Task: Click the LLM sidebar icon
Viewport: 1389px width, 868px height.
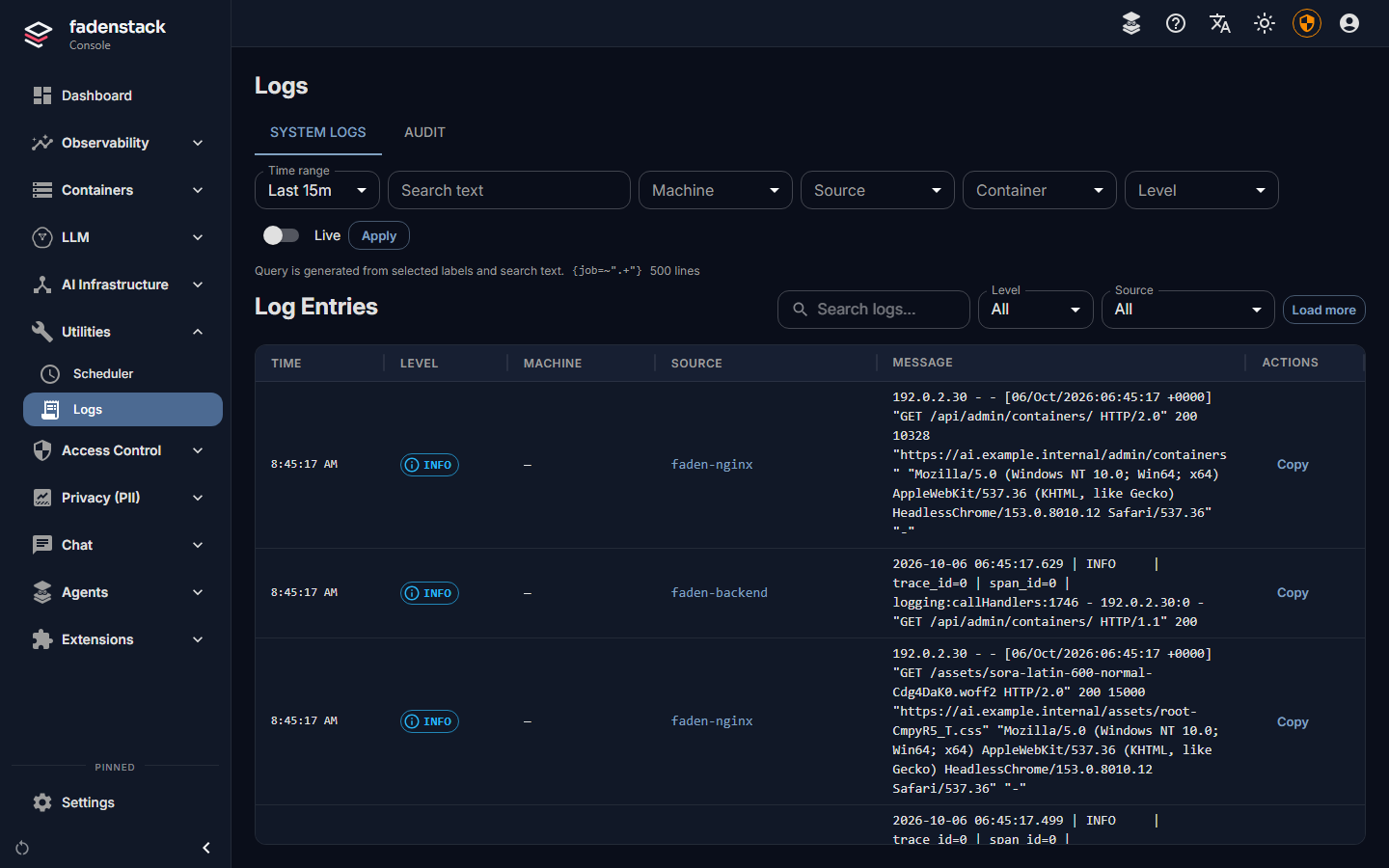Action: tap(42, 237)
